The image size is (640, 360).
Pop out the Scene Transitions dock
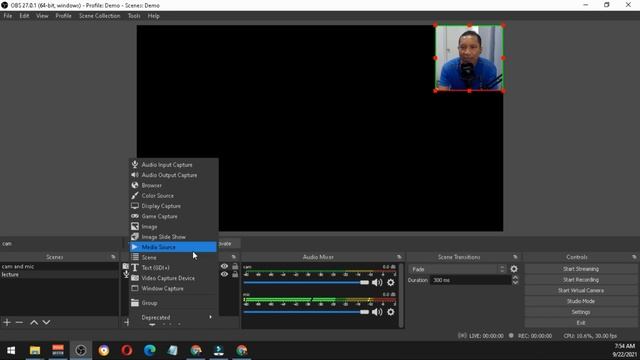(x=515, y=257)
